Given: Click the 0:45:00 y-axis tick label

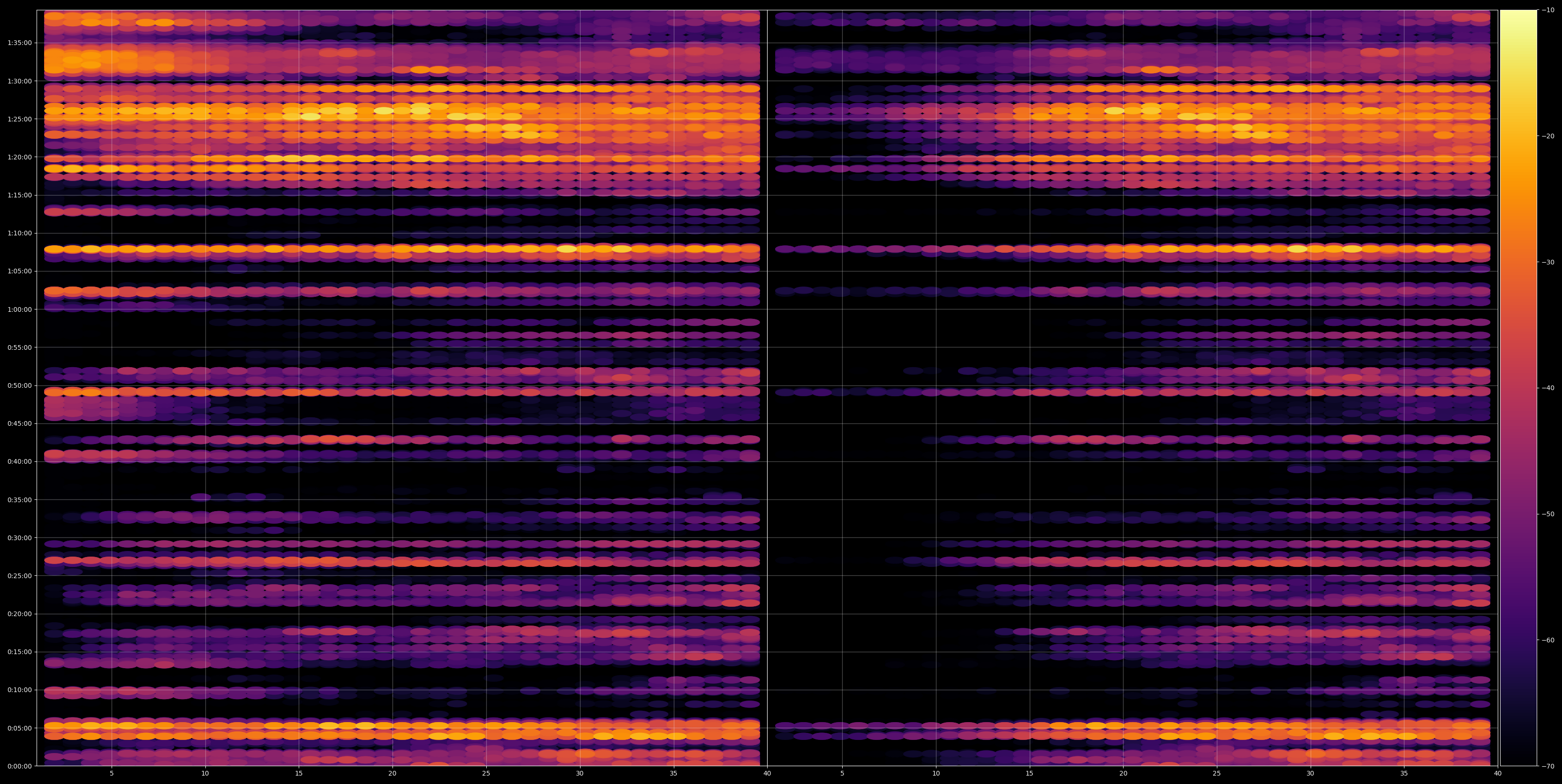Looking at the screenshot, I should 19,423.
